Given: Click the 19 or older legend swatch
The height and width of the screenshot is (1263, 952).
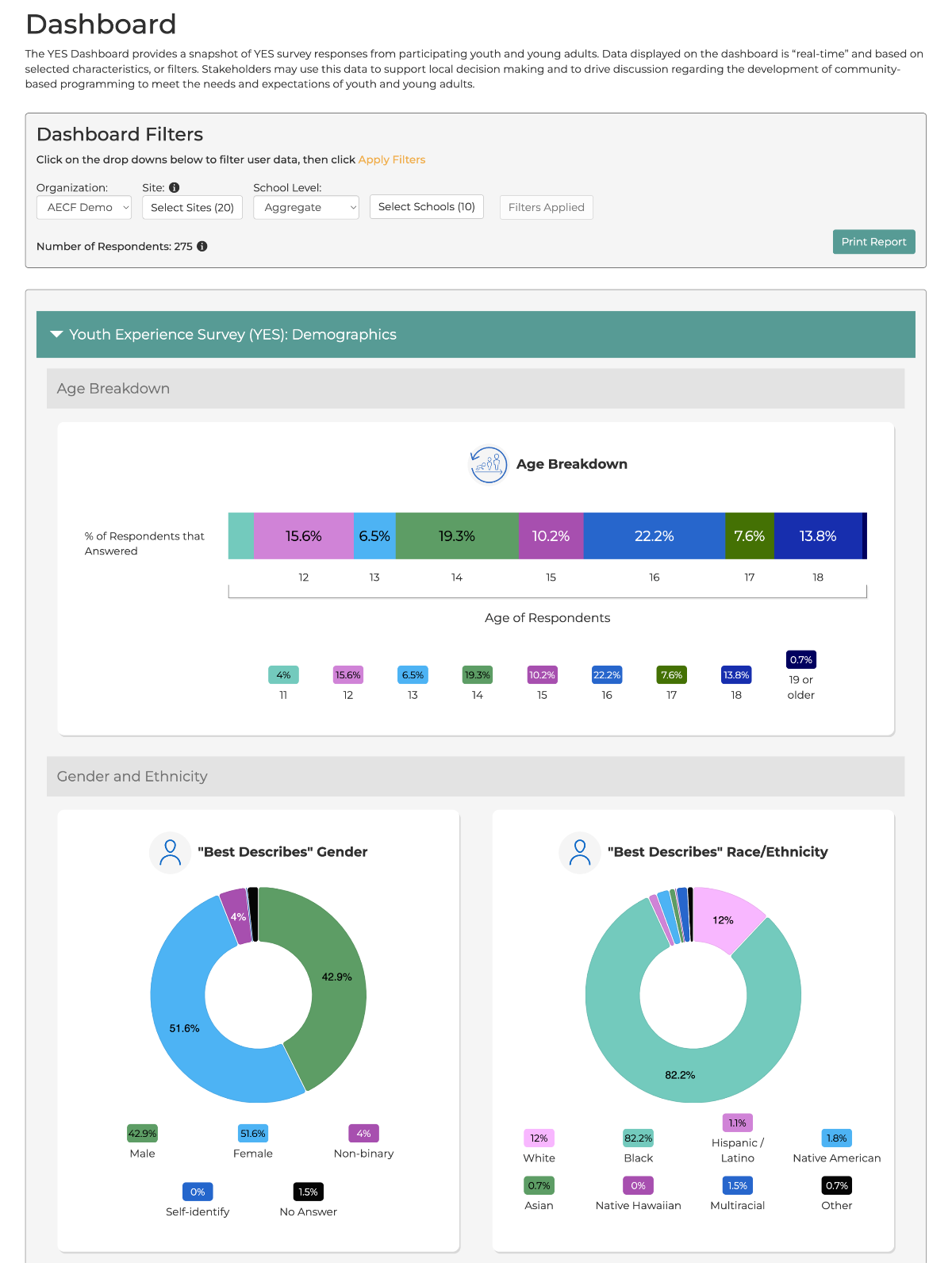Looking at the screenshot, I should pyautogui.click(x=800, y=660).
